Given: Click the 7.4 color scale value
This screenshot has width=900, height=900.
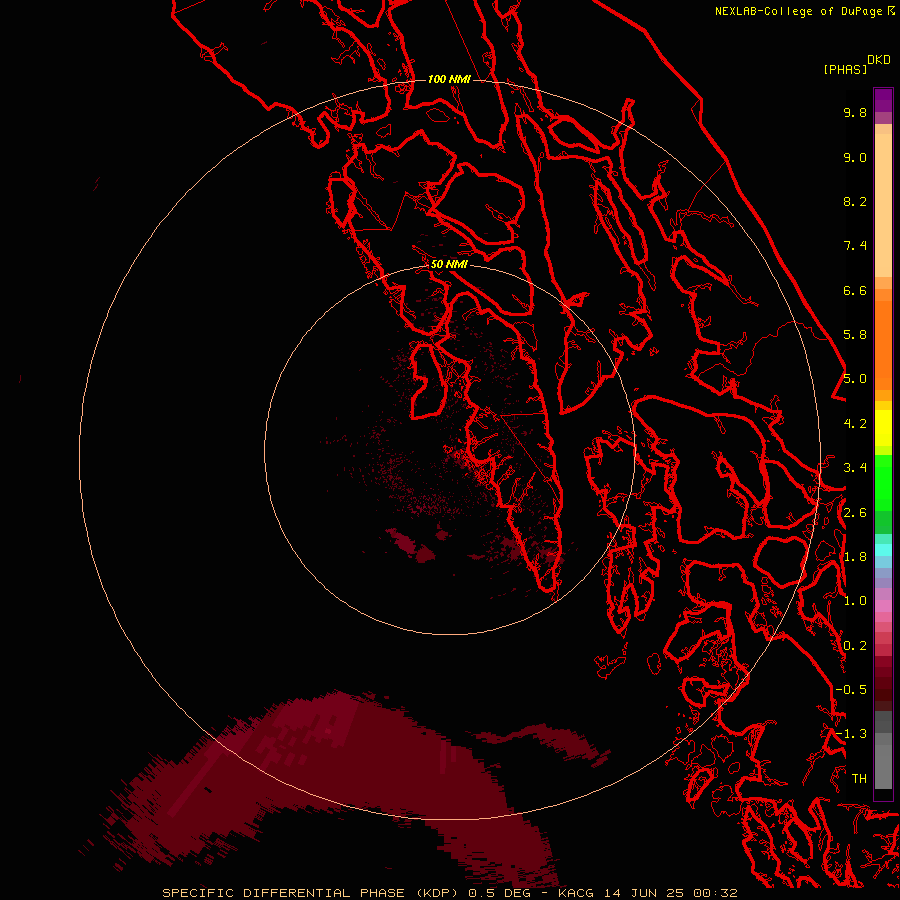Looking at the screenshot, I should 855,246.
